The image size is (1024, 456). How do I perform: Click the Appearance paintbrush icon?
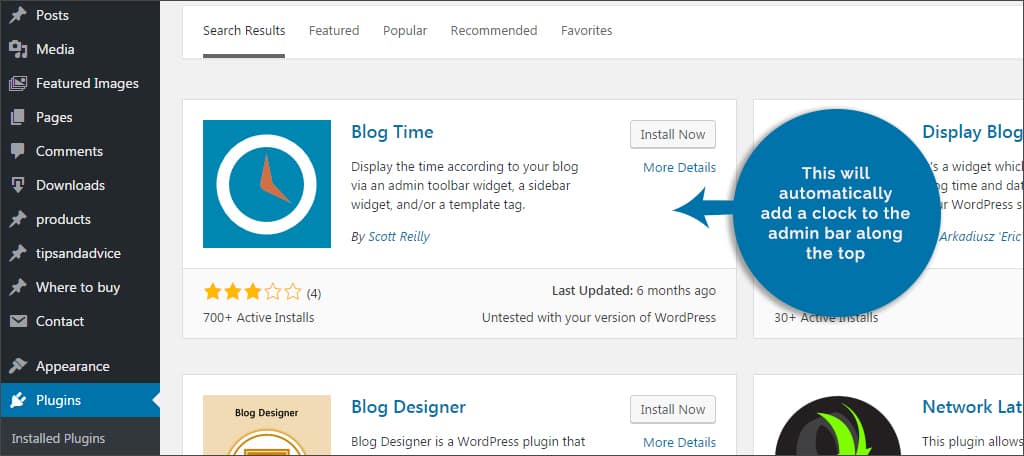pyautogui.click(x=18, y=366)
